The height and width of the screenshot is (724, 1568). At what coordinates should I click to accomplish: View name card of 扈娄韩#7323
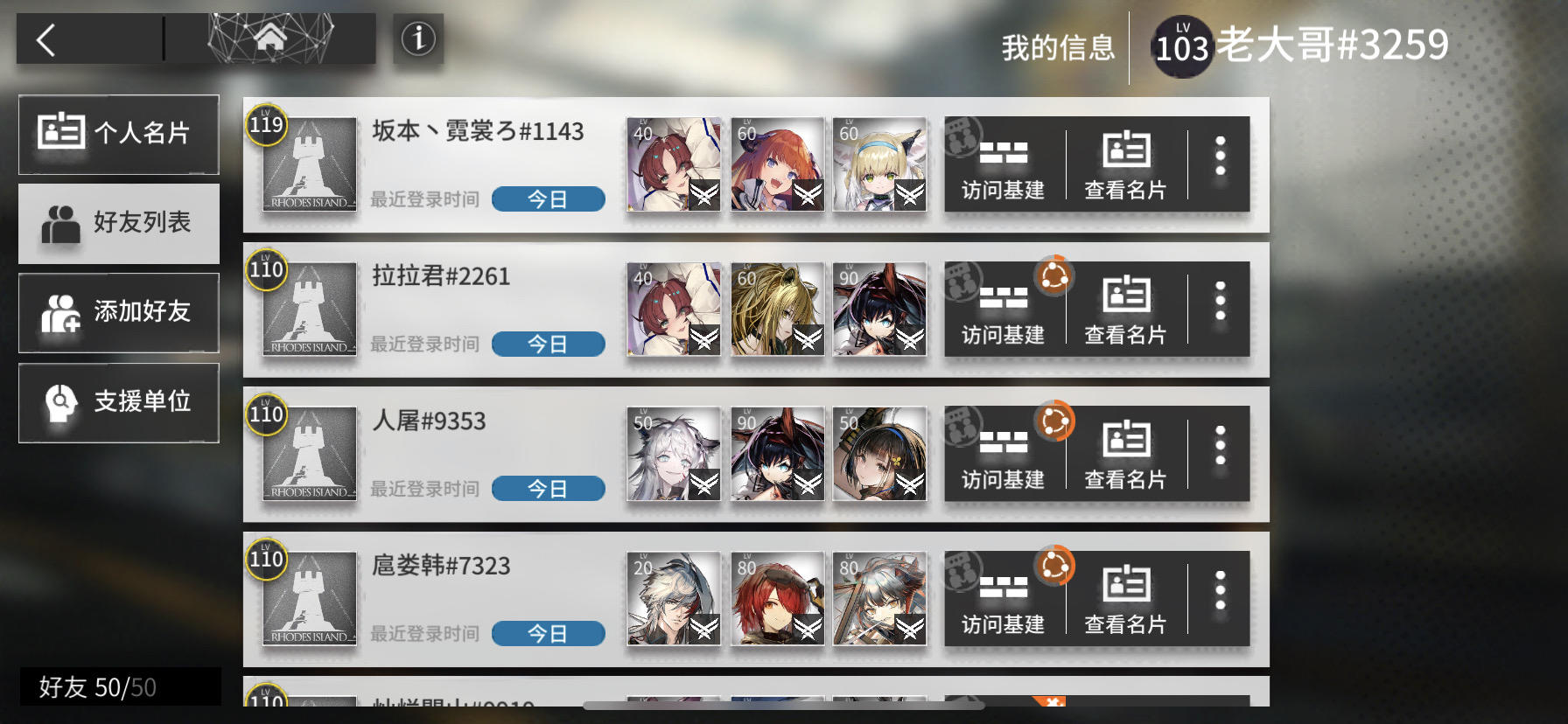tap(1126, 599)
